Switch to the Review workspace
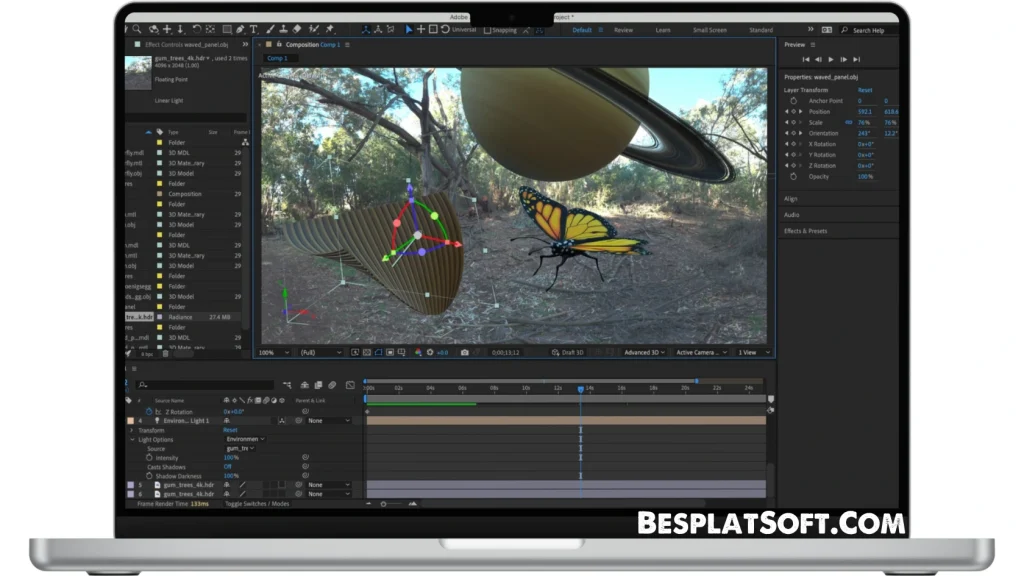This screenshot has width=1024, height=576. pos(624,30)
